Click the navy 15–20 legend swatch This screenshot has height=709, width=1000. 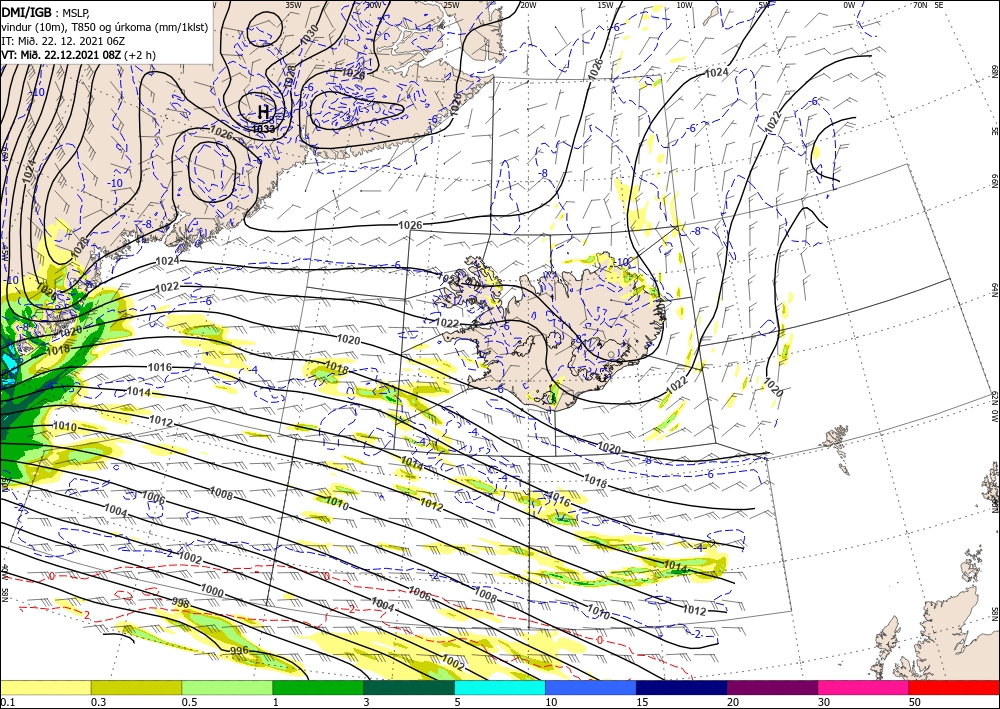(682, 687)
